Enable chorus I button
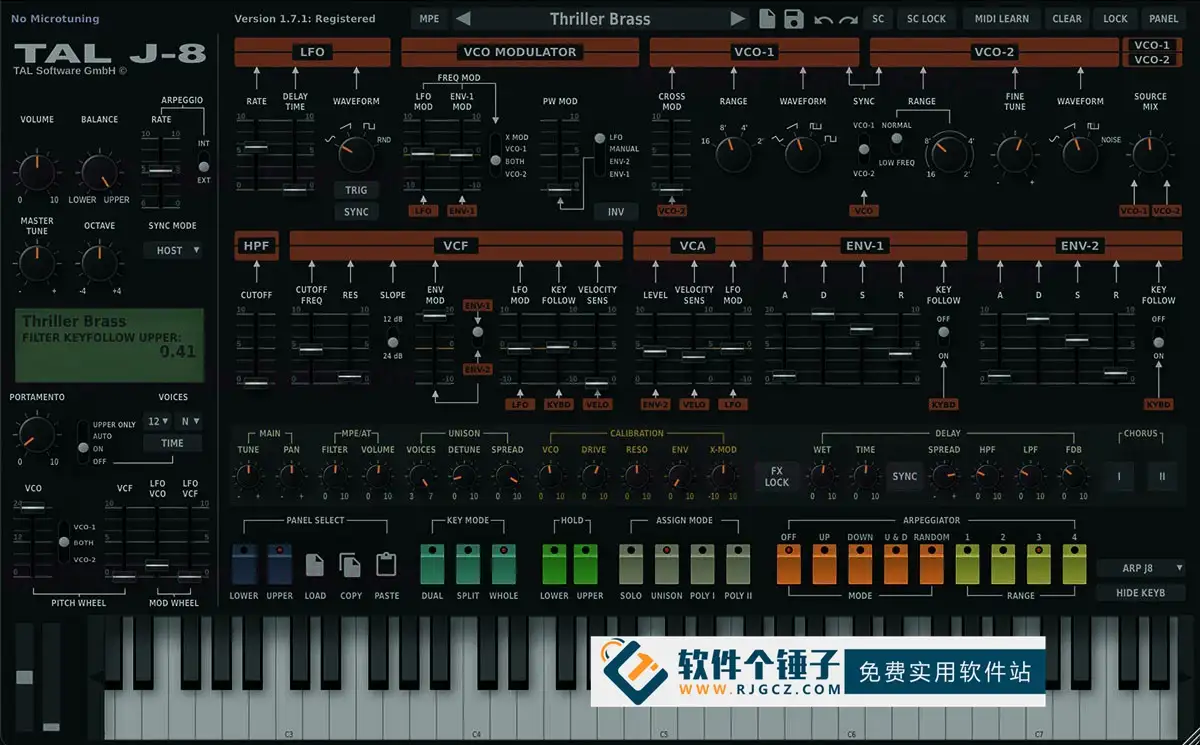 pos(1118,476)
